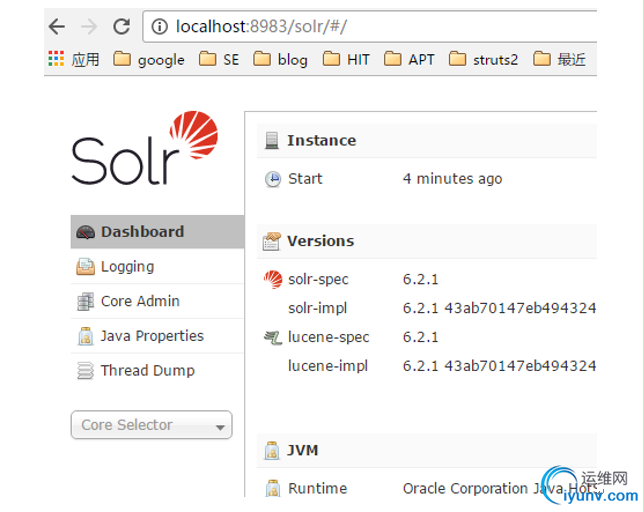Click the Instance server icon
This screenshot has height=512, width=644.
[x=272, y=140]
